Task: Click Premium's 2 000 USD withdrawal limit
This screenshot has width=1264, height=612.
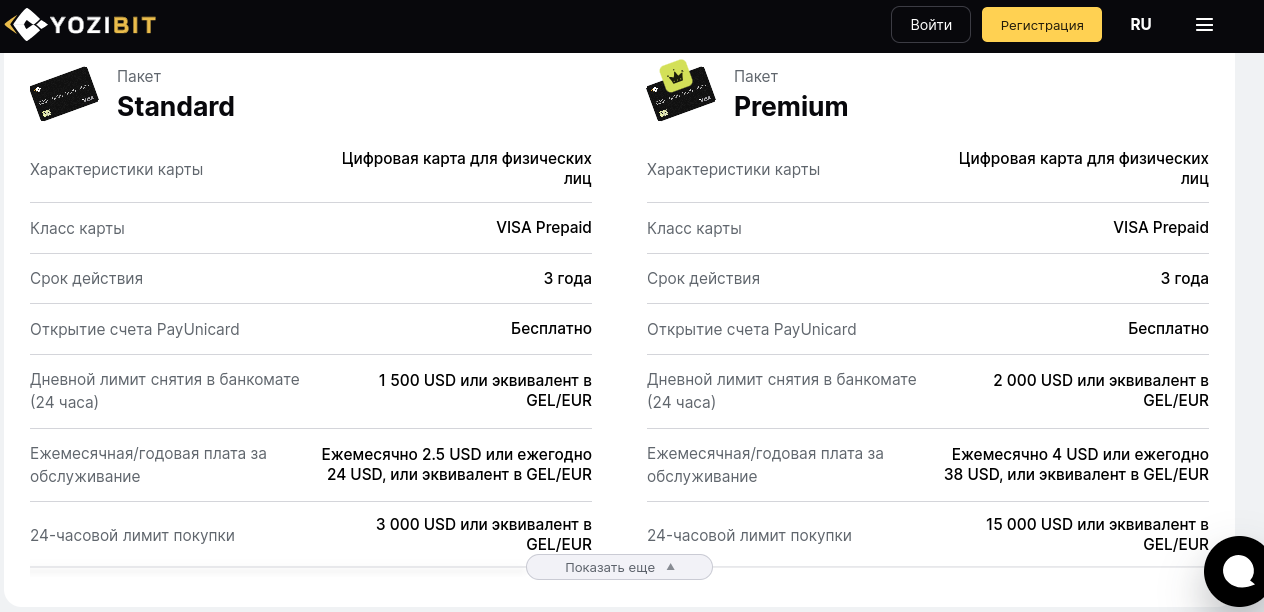Action: tap(1101, 390)
